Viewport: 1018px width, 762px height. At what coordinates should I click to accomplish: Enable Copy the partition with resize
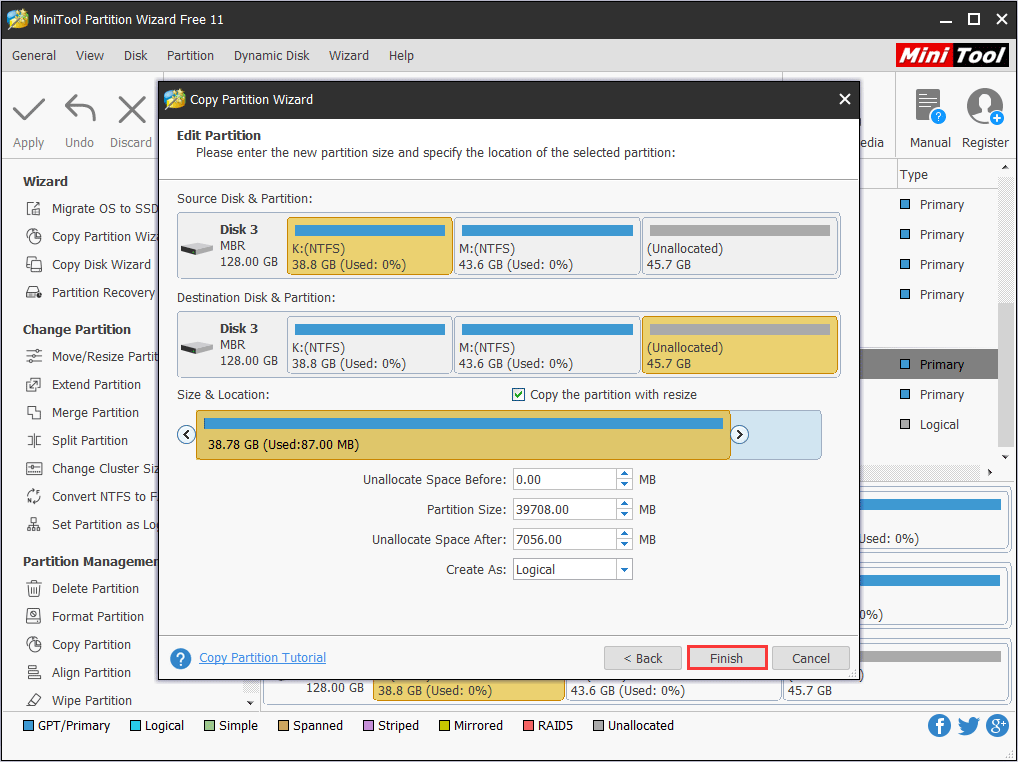(x=519, y=394)
